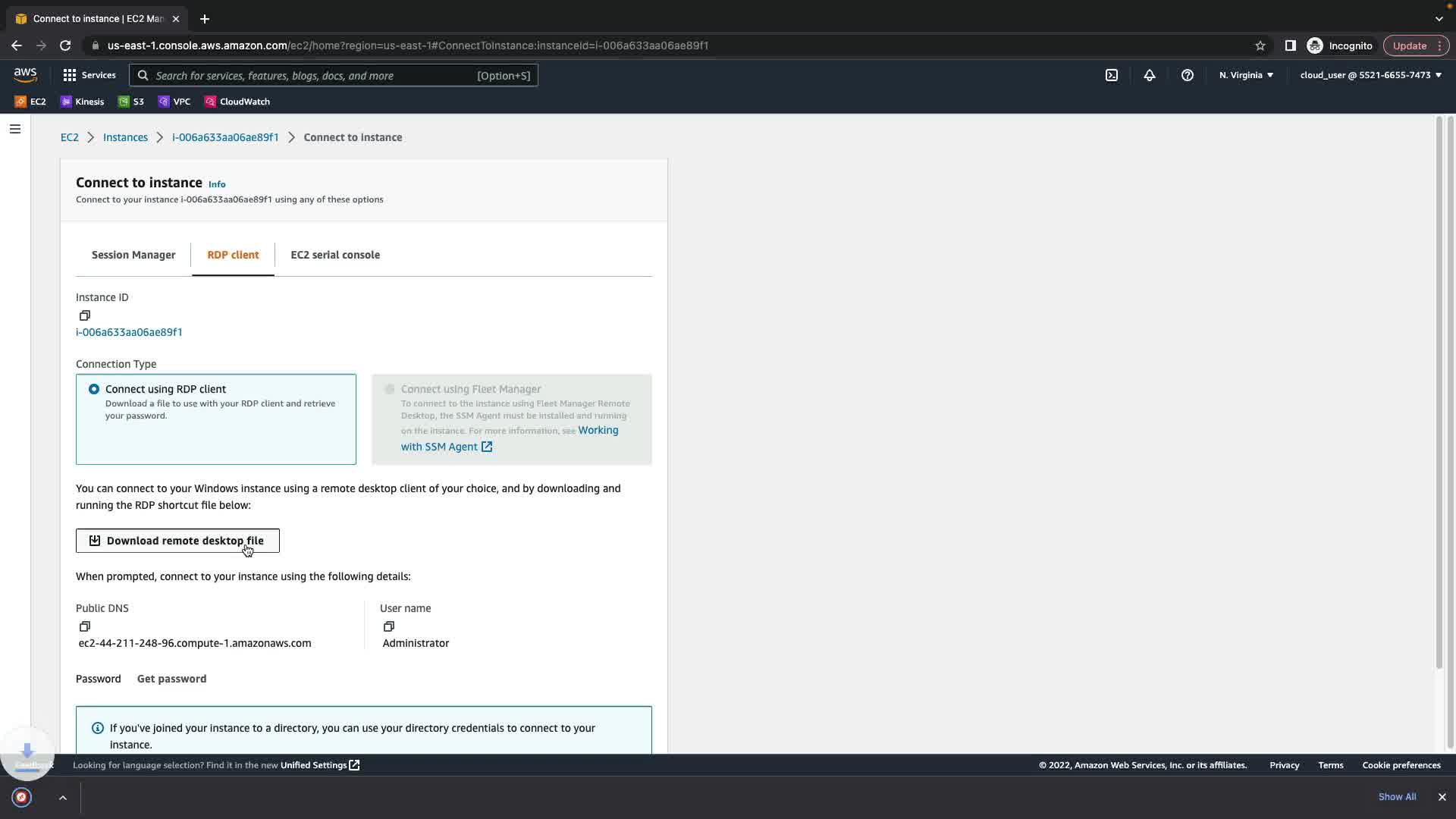Switch to EC2 serial console tab
This screenshot has width=1456, height=819.
335,255
